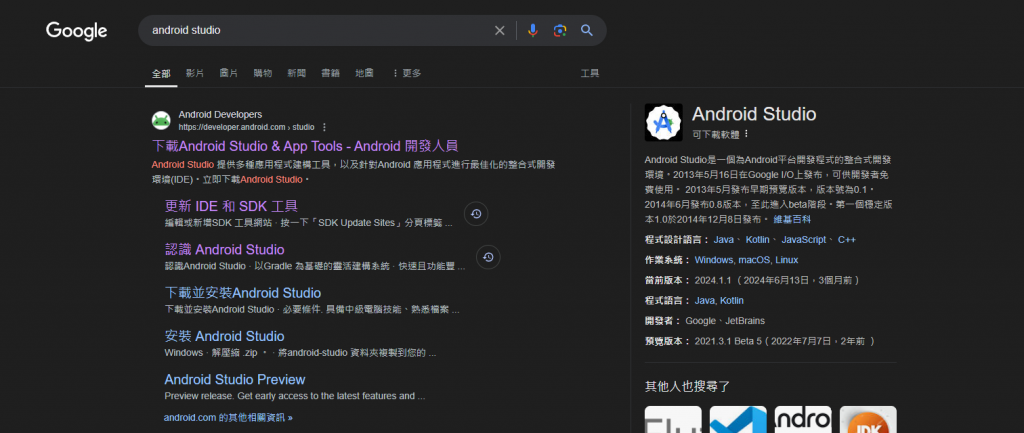Click Java in 程式設計語言 row
Screen dimensions: 1024x433
click(724, 240)
